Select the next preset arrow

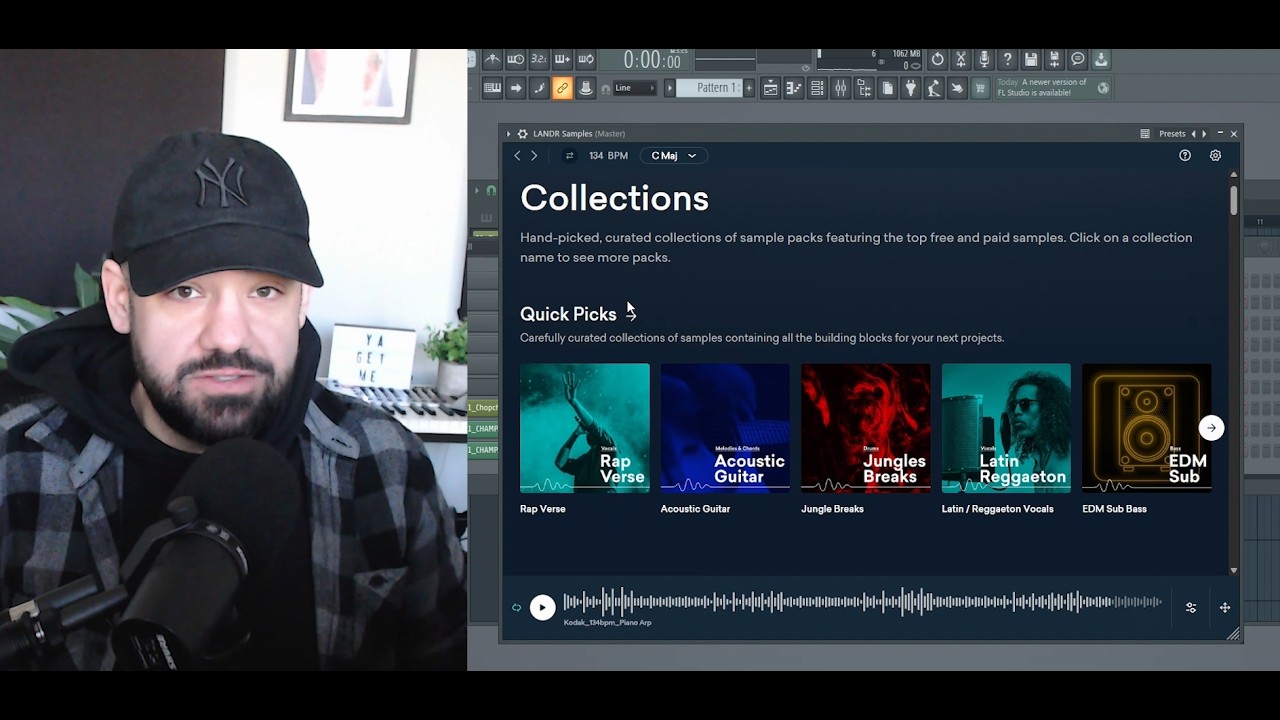[1204, 133]
